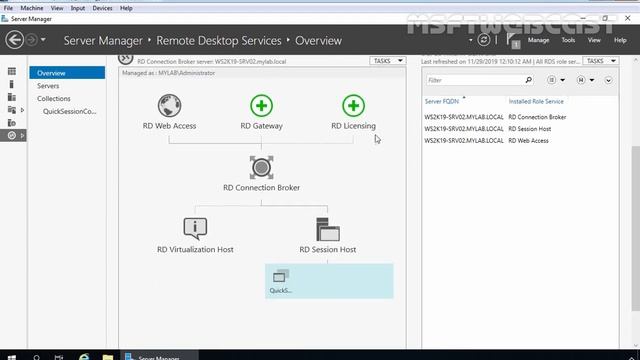Image resolution: width=640 pixels, height=360 pixels.
Task: Select Overview in the RDS navigation
Action: click(67, 73)
